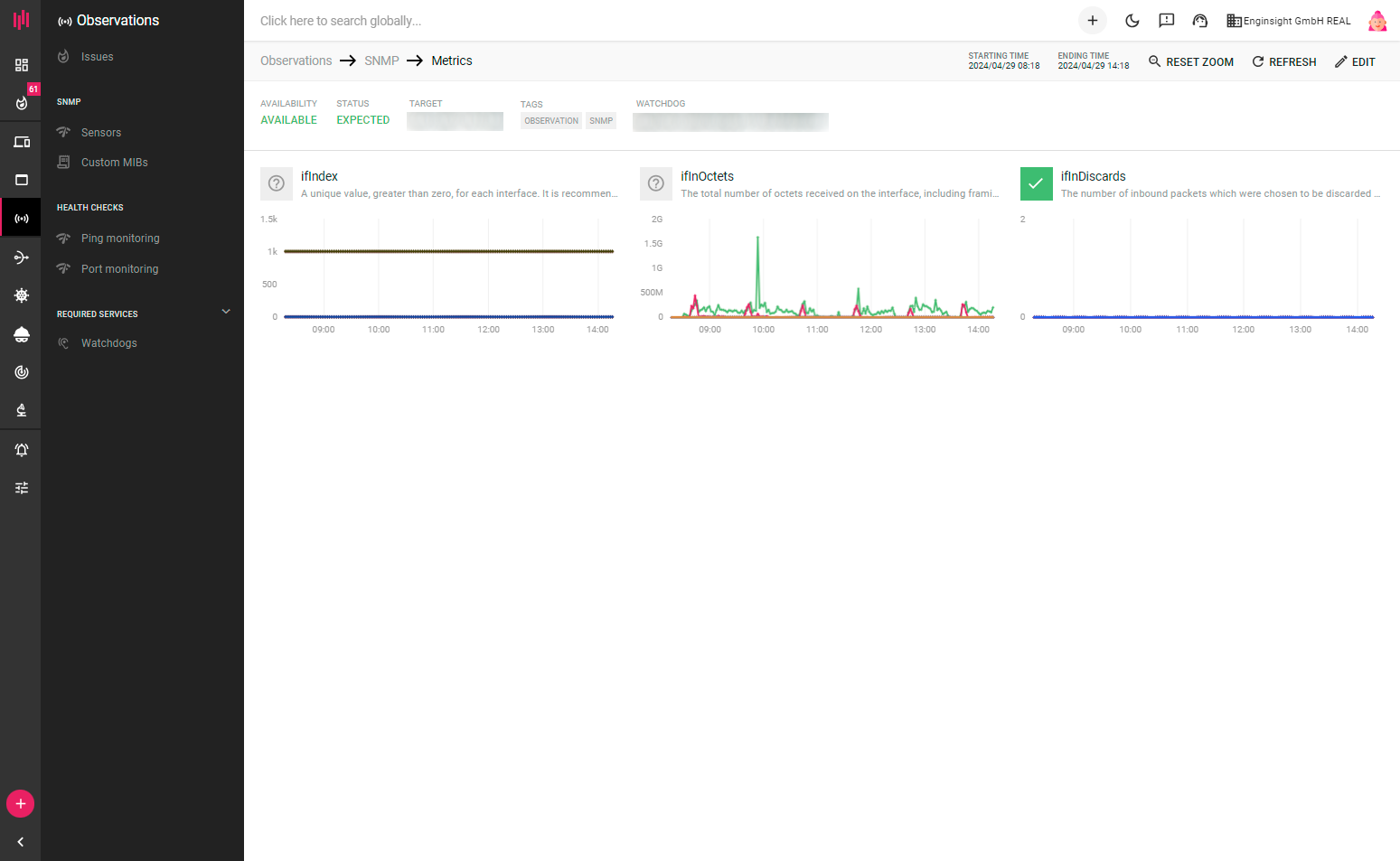Image resolution: width=1400 pixels, height=861 pixels.
Task: Collapse the sidebar with chevron arrow
Action: pos(21,842)
